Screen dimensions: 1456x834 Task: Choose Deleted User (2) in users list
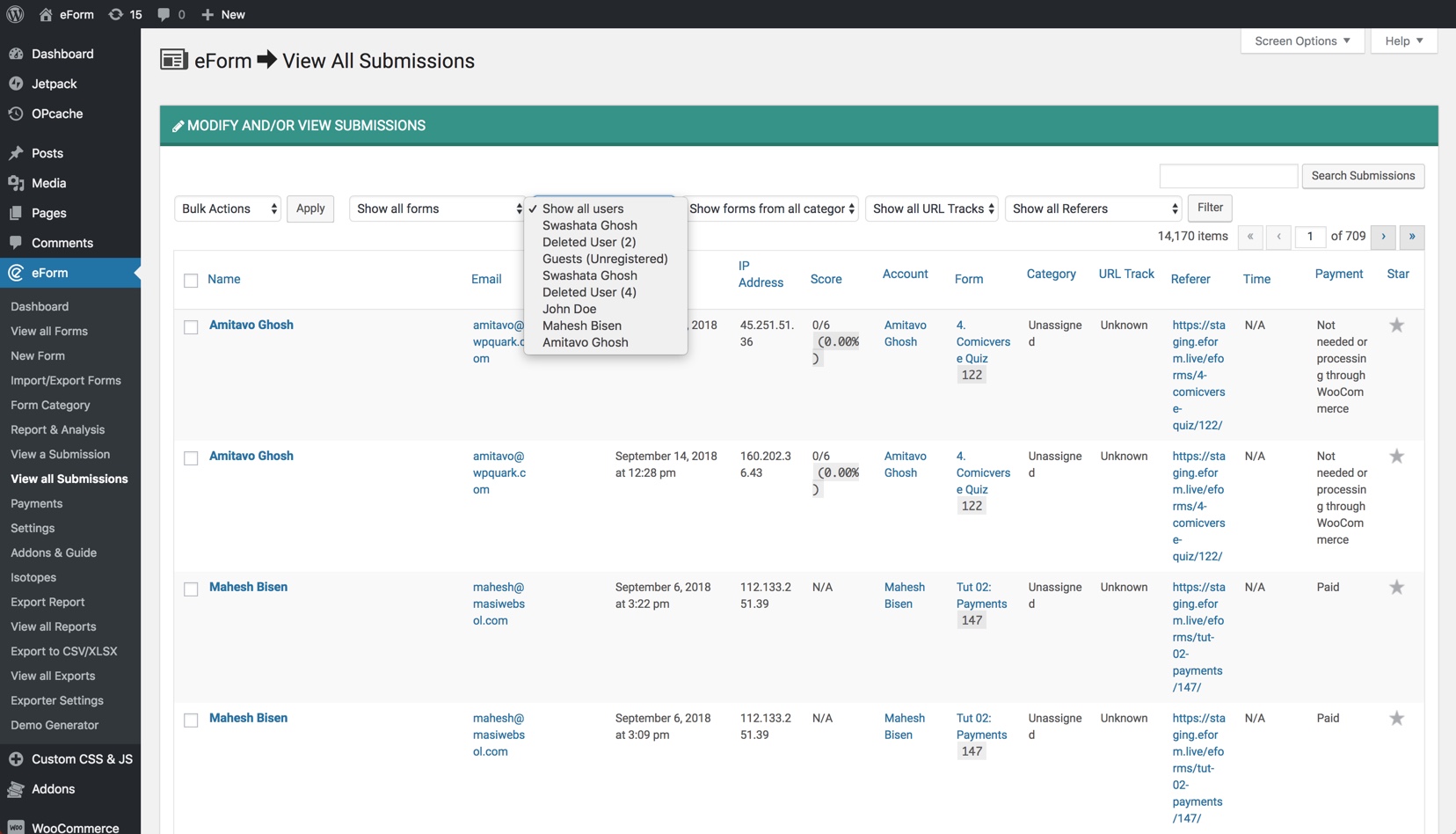[x=605, y=242]
